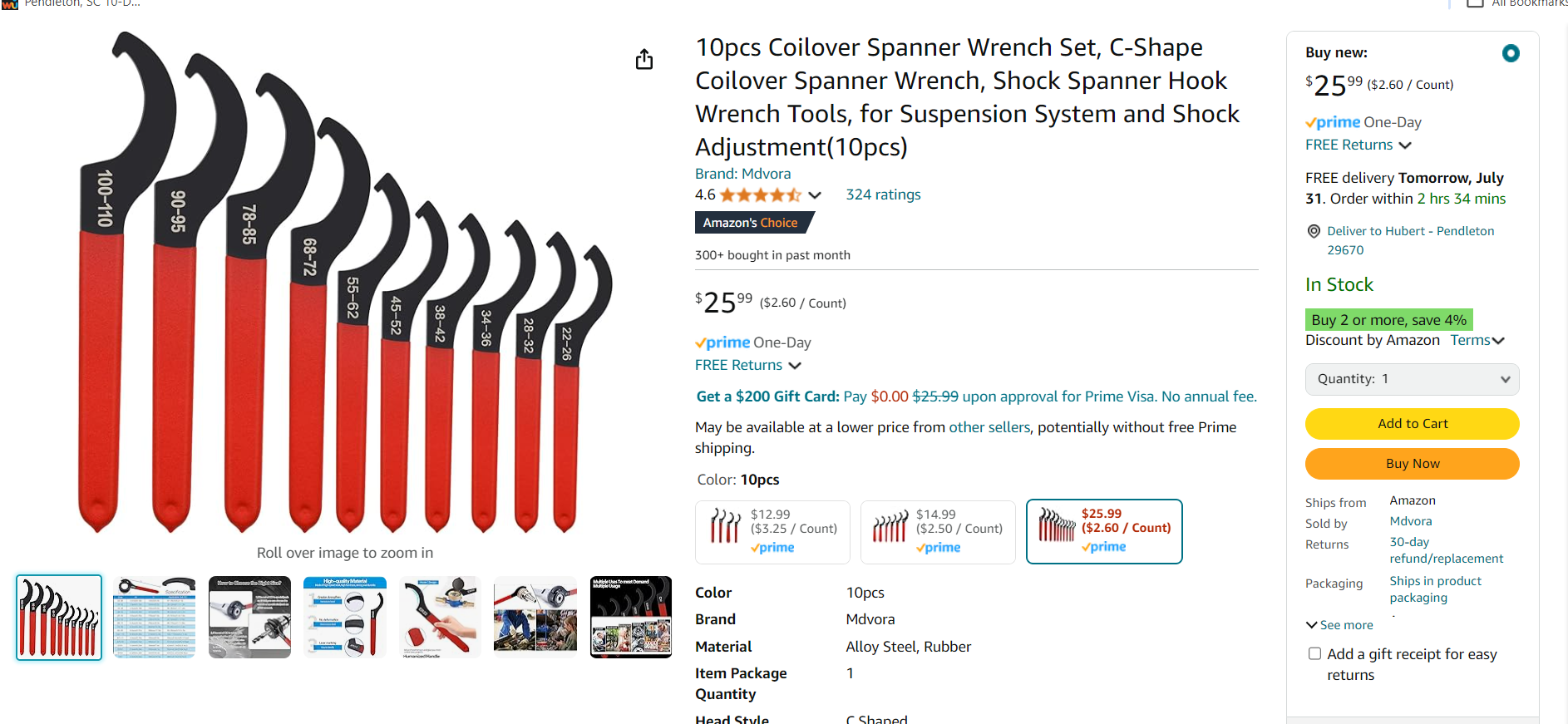Select the Buy new radio button

(1511, 53)
